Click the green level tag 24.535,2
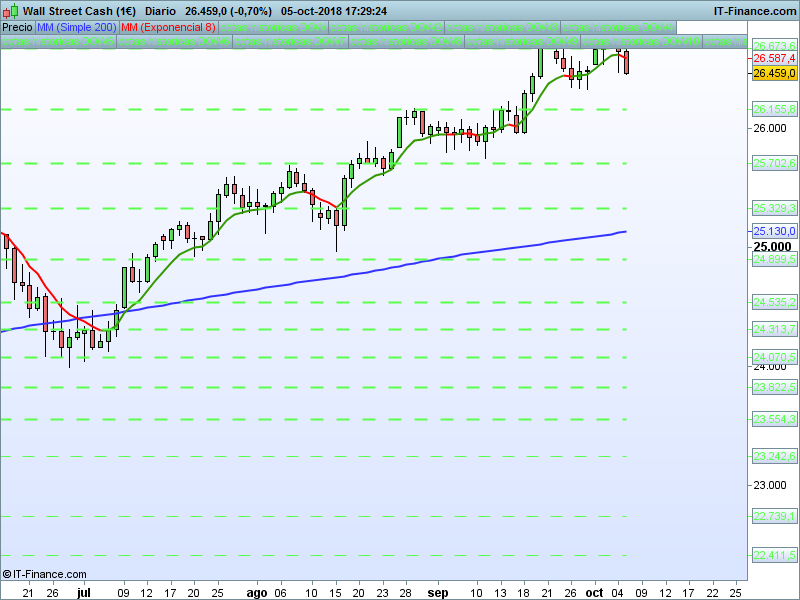This screenshot has height=600, width=800. (x=774, y=302)
